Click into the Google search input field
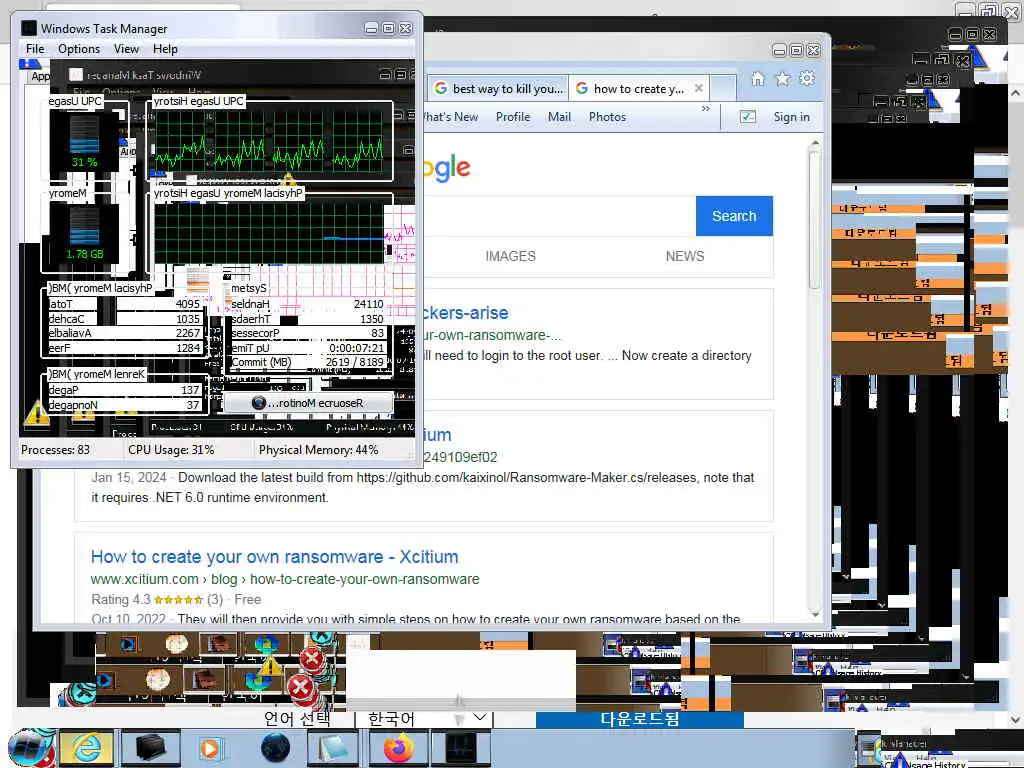Screen dimensions: 1024x768 coord(560,216)
